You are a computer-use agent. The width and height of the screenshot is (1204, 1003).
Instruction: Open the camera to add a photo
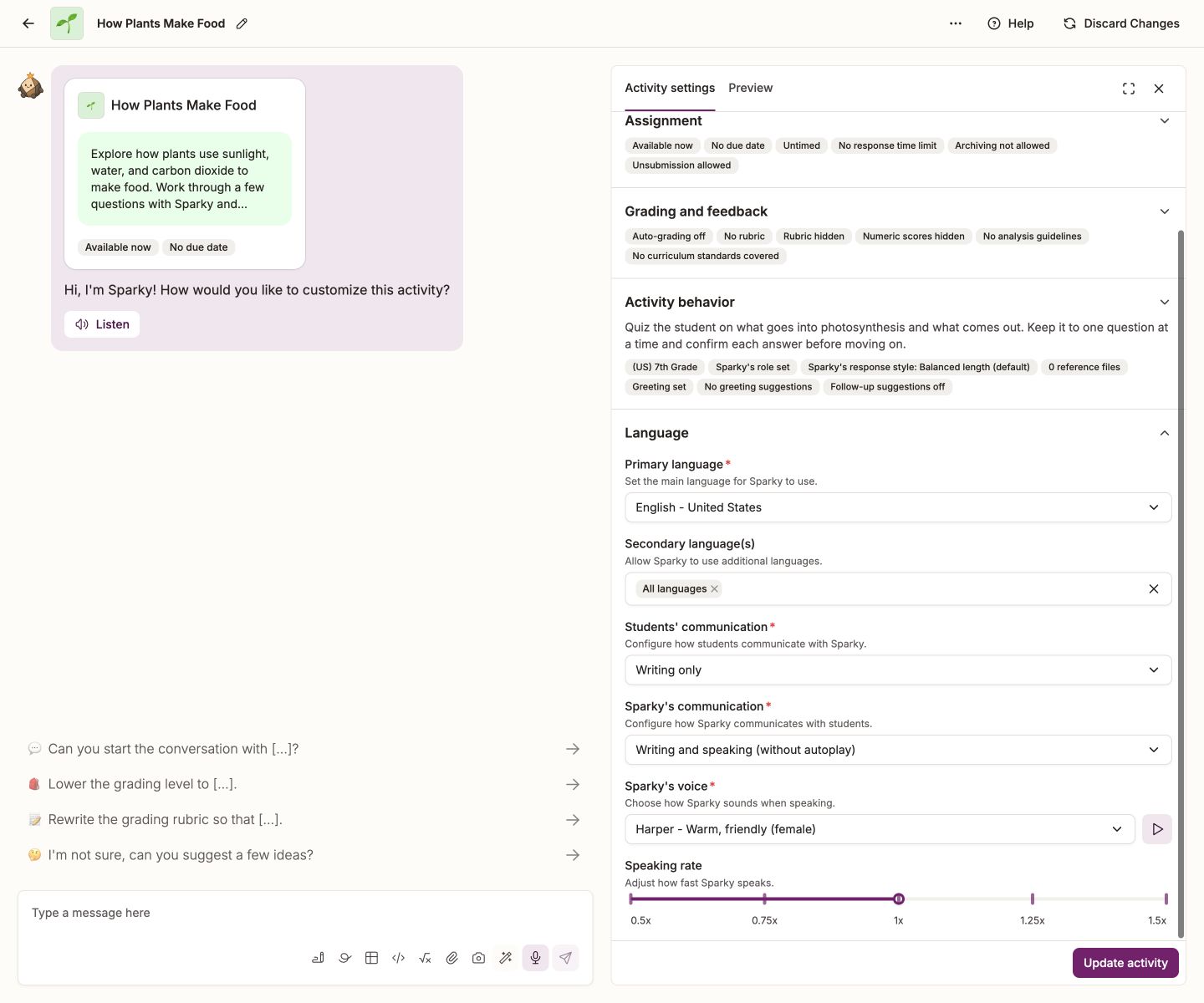pos(478,958)
